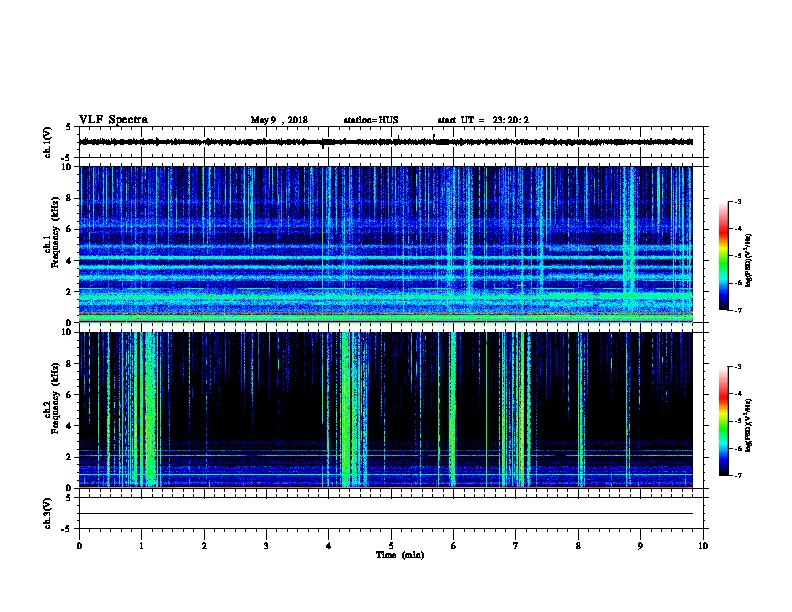This screenshot has height=612, width=792.
Task: Click time axis tick label "1"
Action: click(141, 545)
